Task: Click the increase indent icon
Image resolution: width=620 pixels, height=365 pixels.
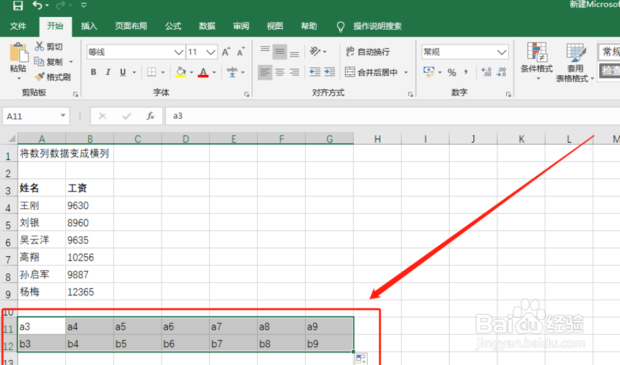Action: coord(329,72)
